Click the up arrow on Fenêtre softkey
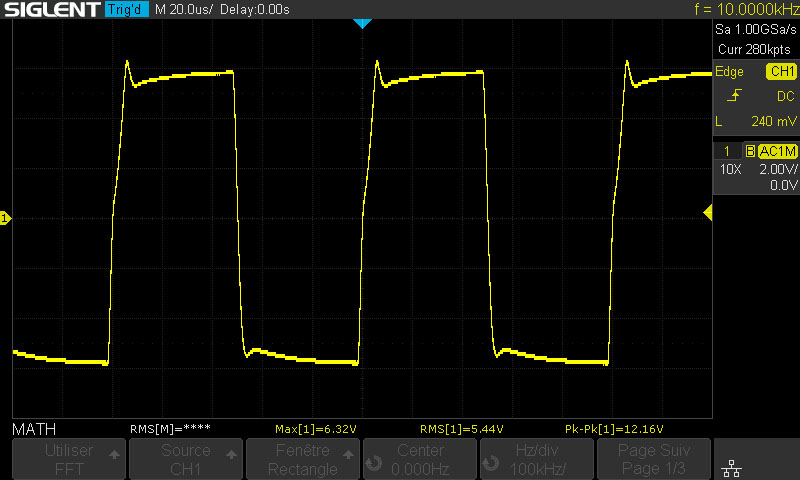 click(x=348, y=454)
